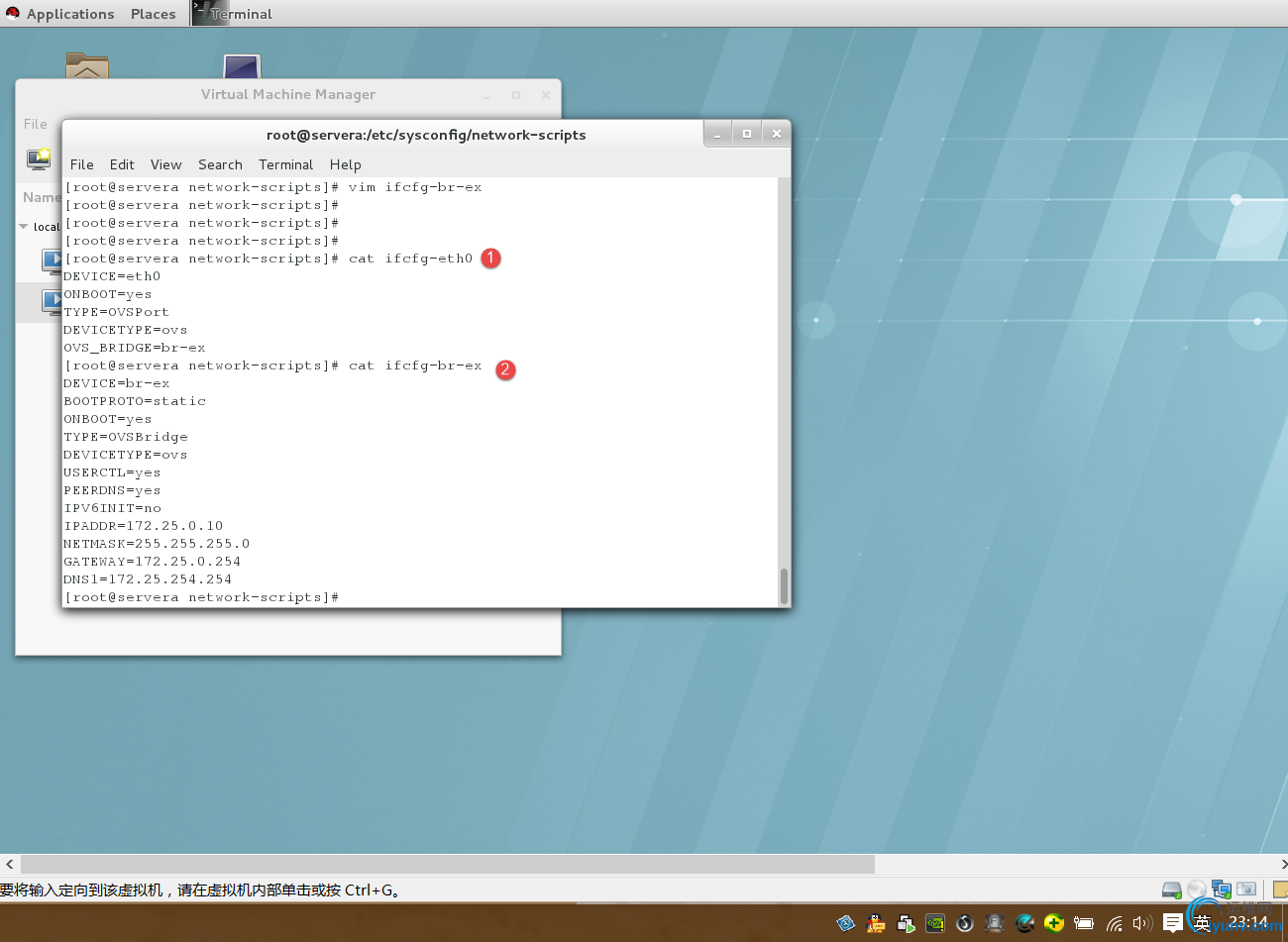Image resolution: width=1288 pixels, height=942 pixels.
Task: Select the Terminal item in the top panel
Action: coord(233,14)
